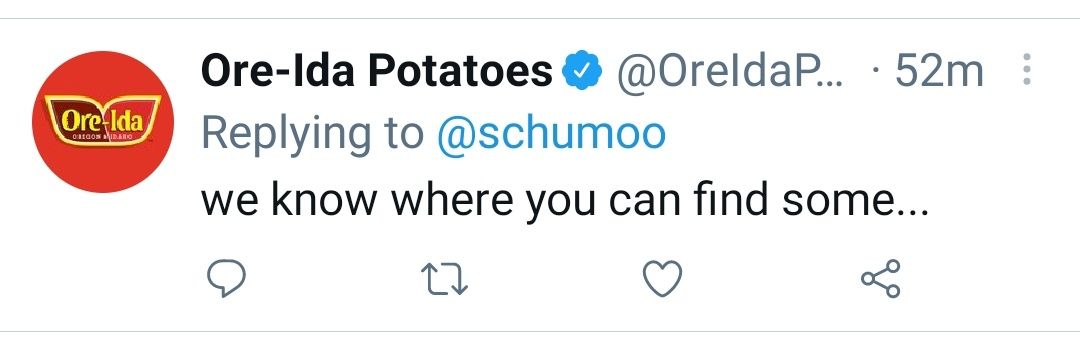Screen dimensions: 1080x360
Task: Click the 52m timestamp
Action: [939, 71]
